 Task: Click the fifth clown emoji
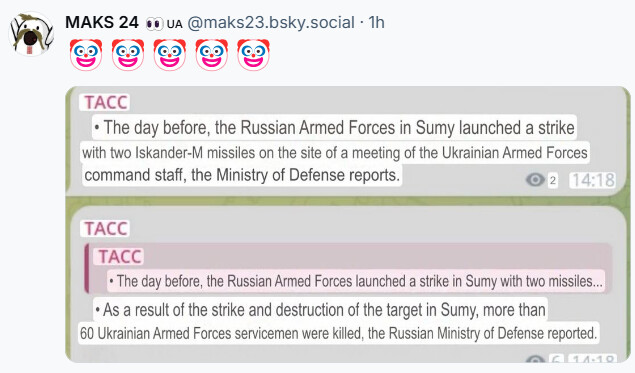click(254, 55)
